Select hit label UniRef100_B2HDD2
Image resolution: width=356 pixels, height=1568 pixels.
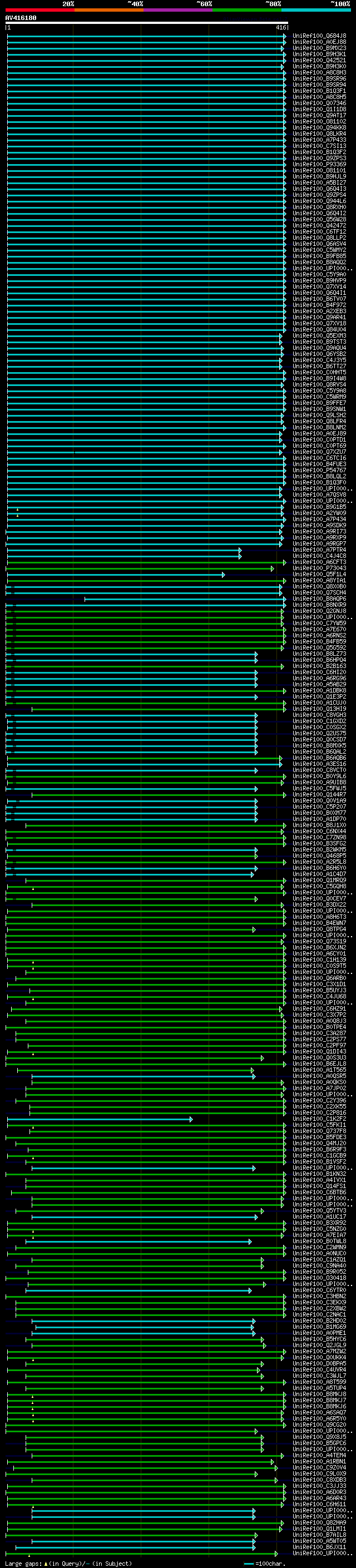click(319, 1321)
